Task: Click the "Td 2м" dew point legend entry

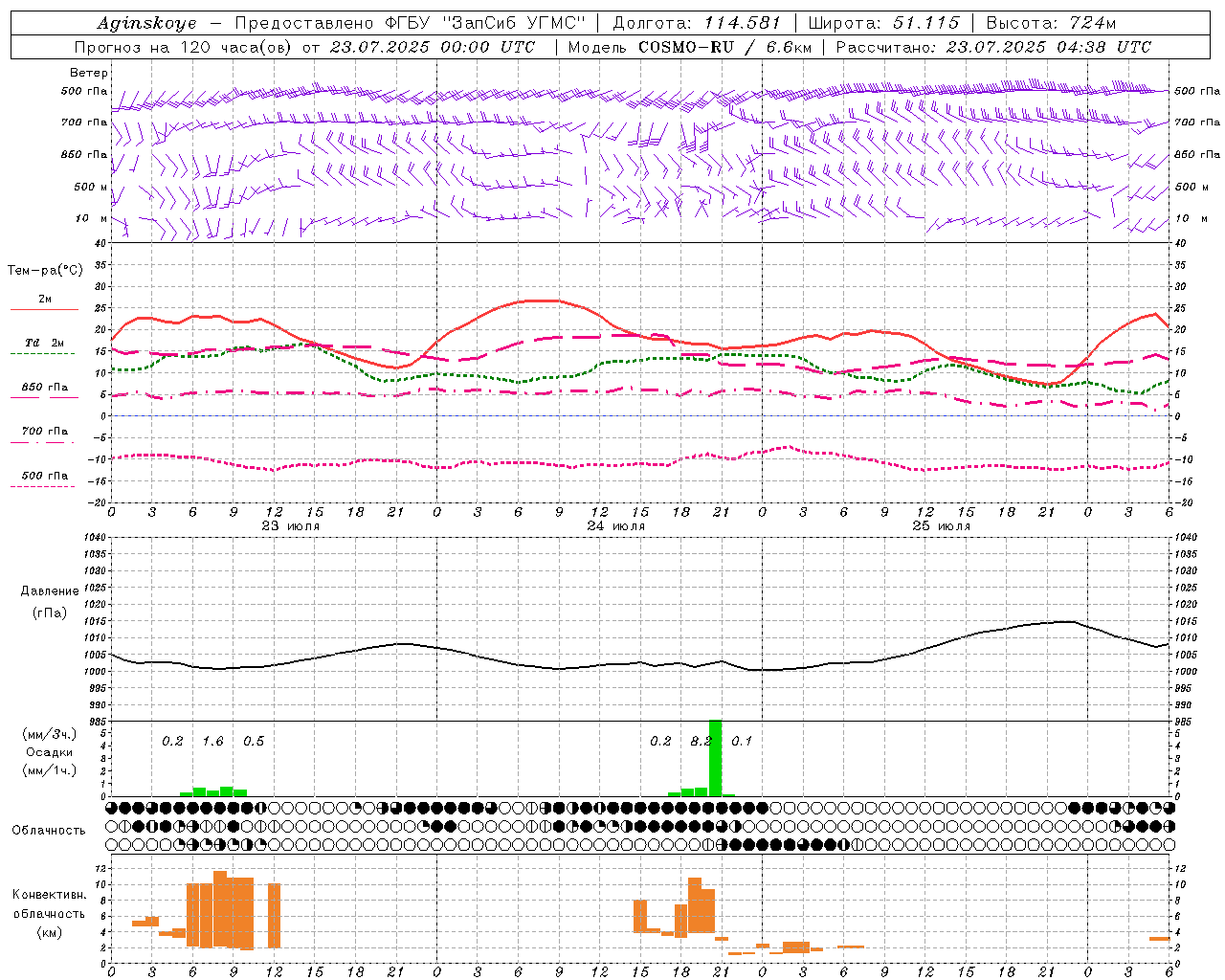Action: click(x=44, y=343)
